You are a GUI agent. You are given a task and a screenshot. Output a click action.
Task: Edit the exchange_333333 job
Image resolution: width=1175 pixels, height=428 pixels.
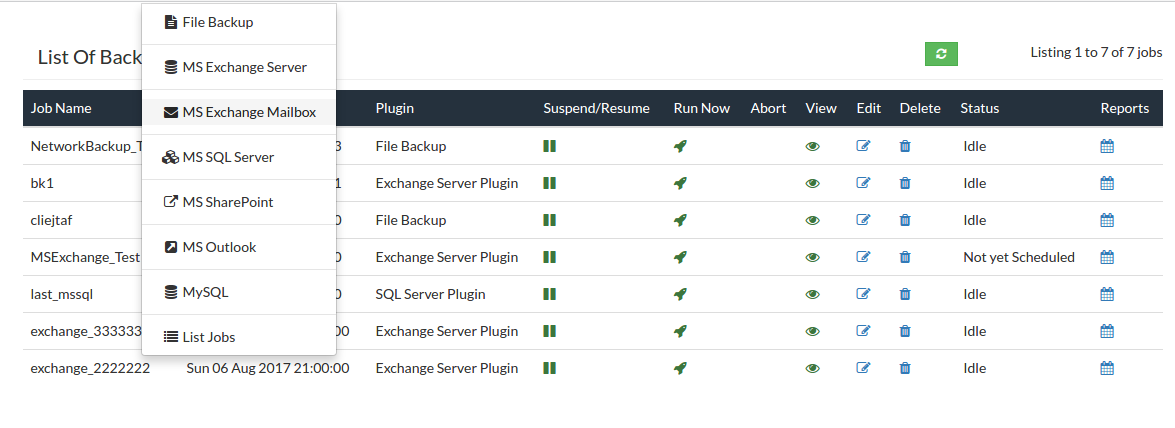863,331
